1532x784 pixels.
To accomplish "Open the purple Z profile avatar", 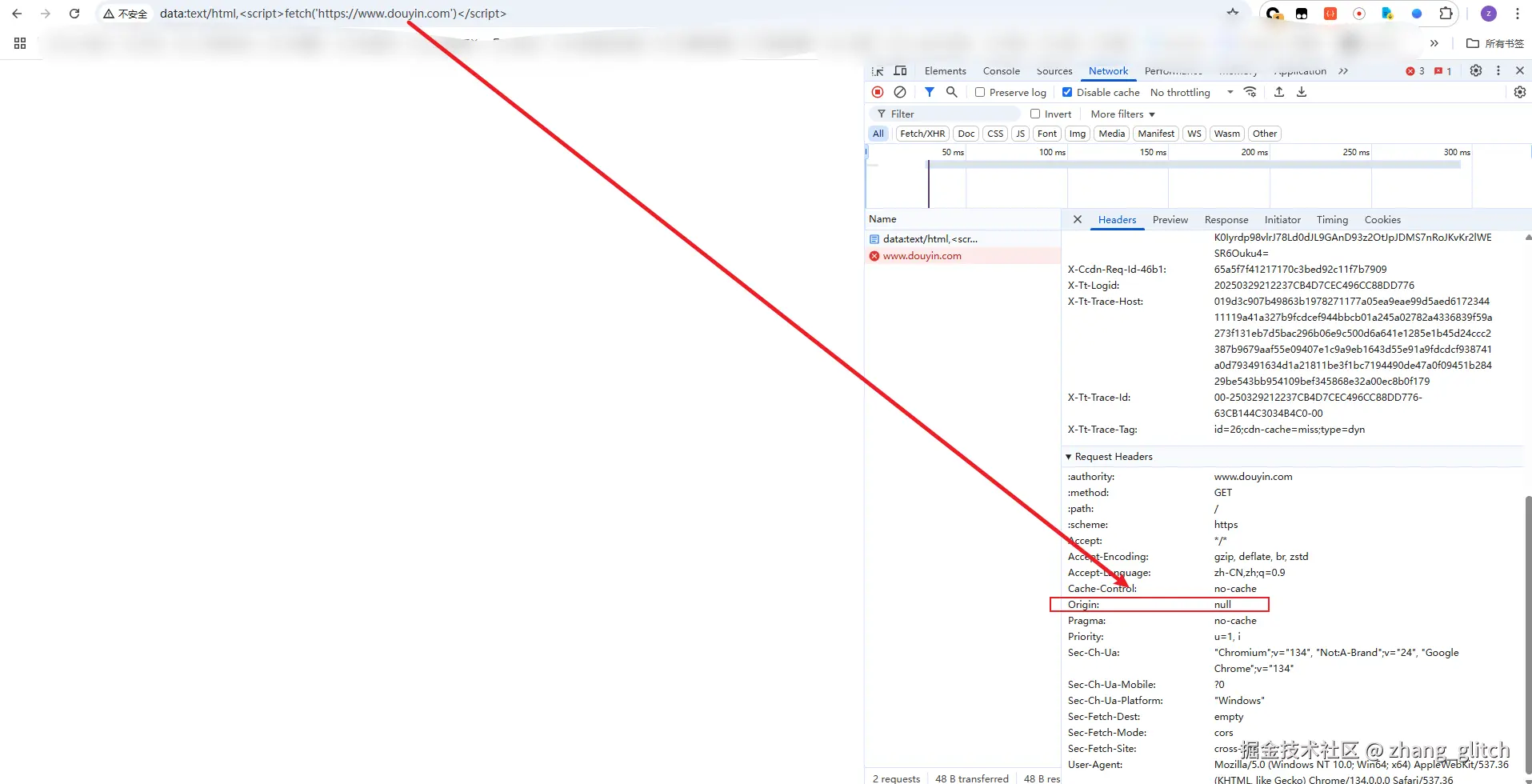I will (1489, 14).
